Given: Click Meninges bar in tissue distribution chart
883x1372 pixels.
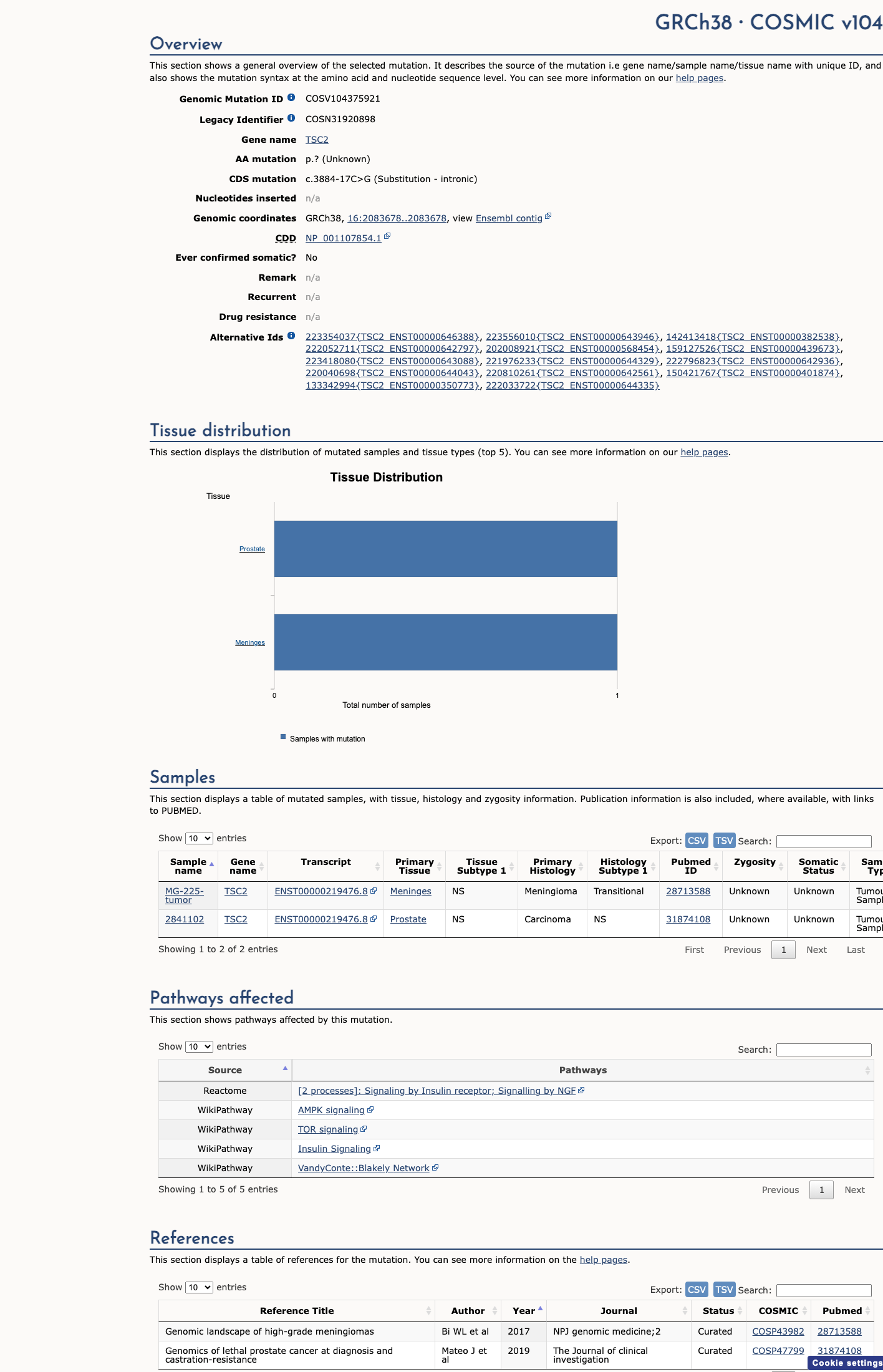Looking at the screenshot, I should 446,642.
